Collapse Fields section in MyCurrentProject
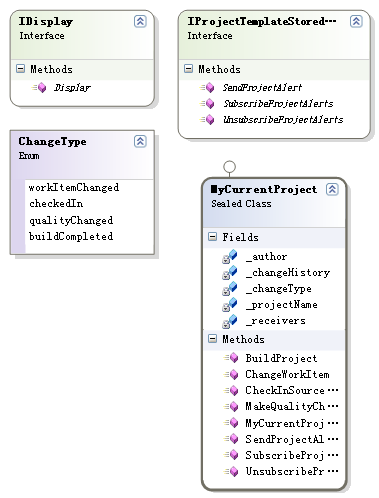Viewport: 379px width, 498px height. (x=212, y=237)
